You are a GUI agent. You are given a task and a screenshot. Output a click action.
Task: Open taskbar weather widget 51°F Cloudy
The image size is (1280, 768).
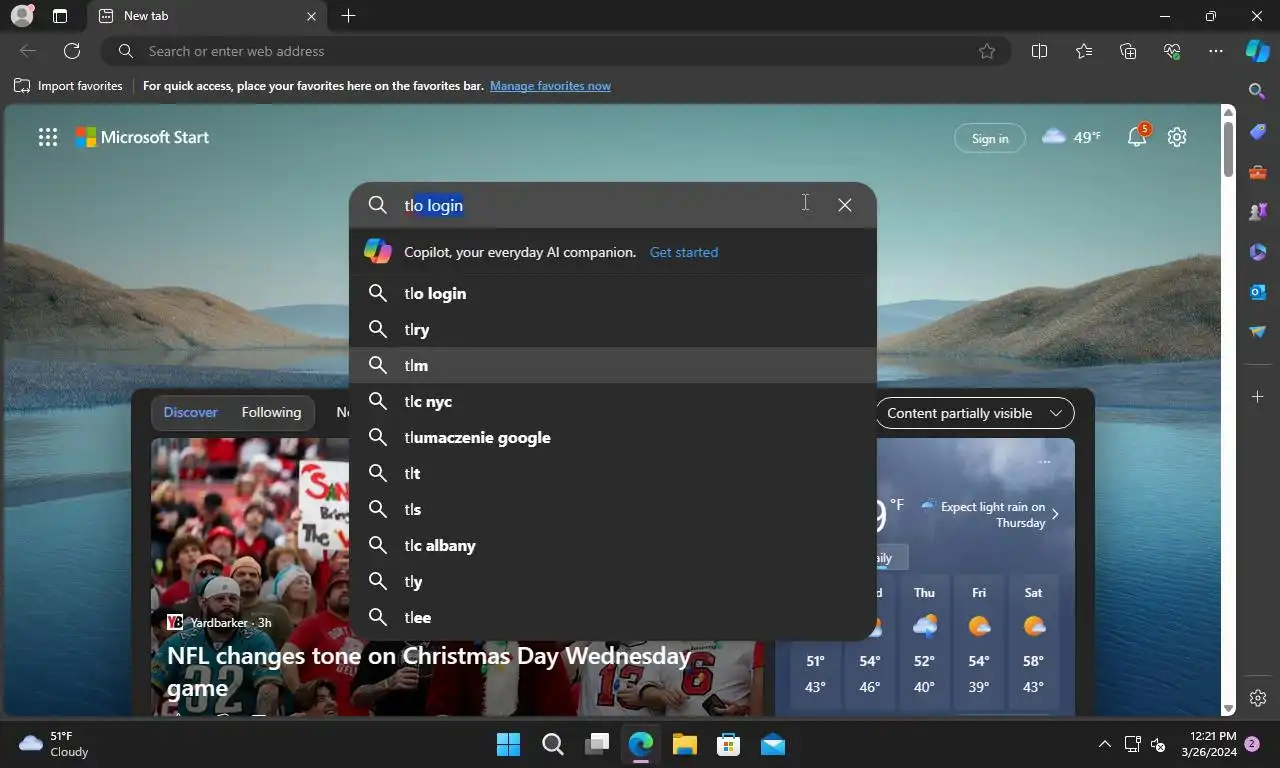click(55, 744)
